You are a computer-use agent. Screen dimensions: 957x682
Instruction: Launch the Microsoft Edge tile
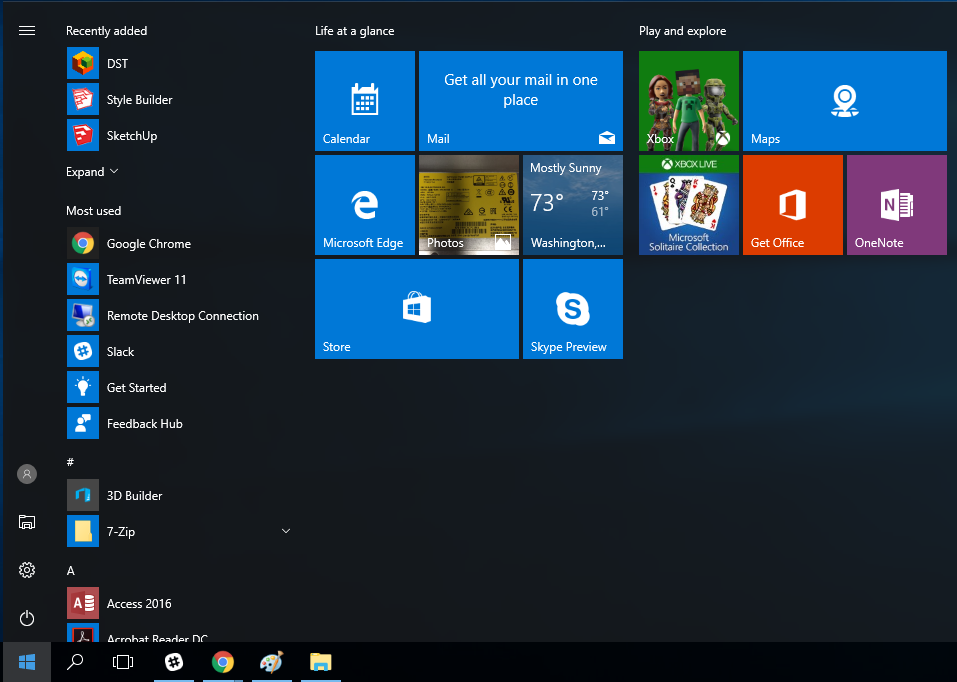tap(365, 205)
